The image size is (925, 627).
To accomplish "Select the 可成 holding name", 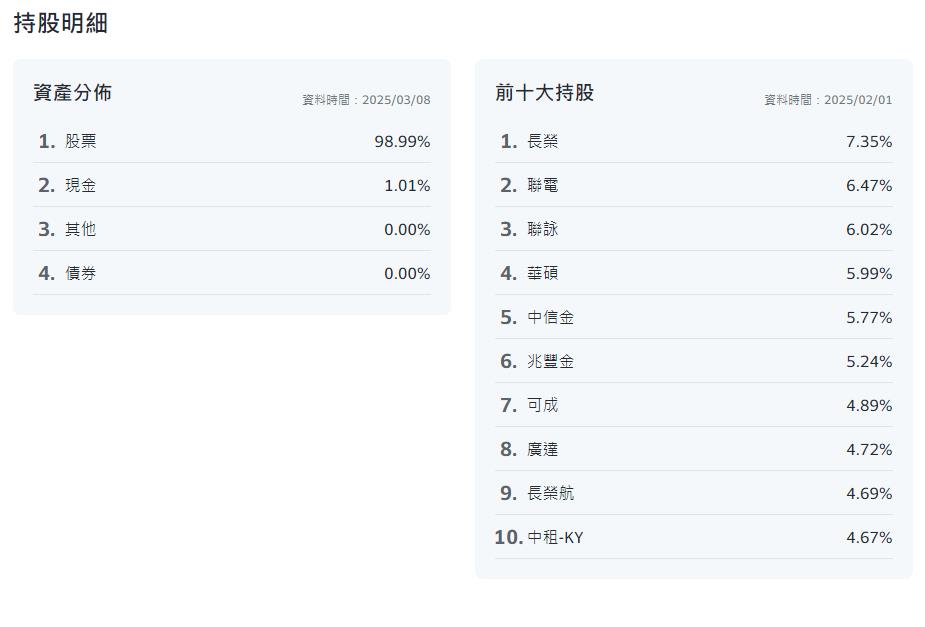I will point(543,405).
